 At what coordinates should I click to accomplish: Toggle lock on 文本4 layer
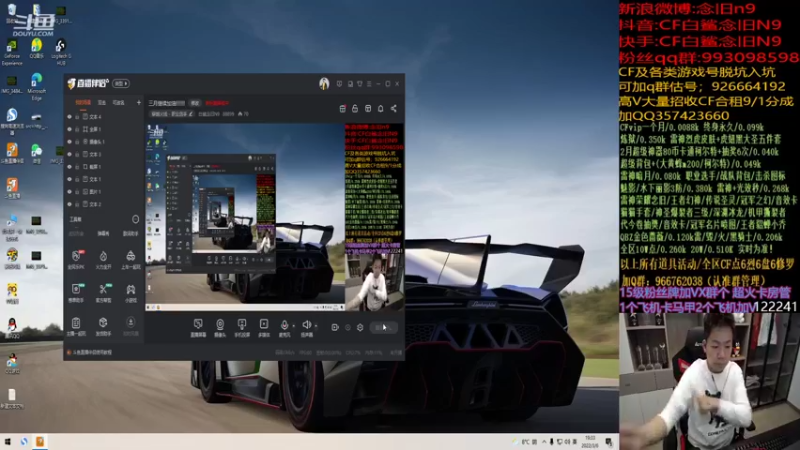[78, 117]
